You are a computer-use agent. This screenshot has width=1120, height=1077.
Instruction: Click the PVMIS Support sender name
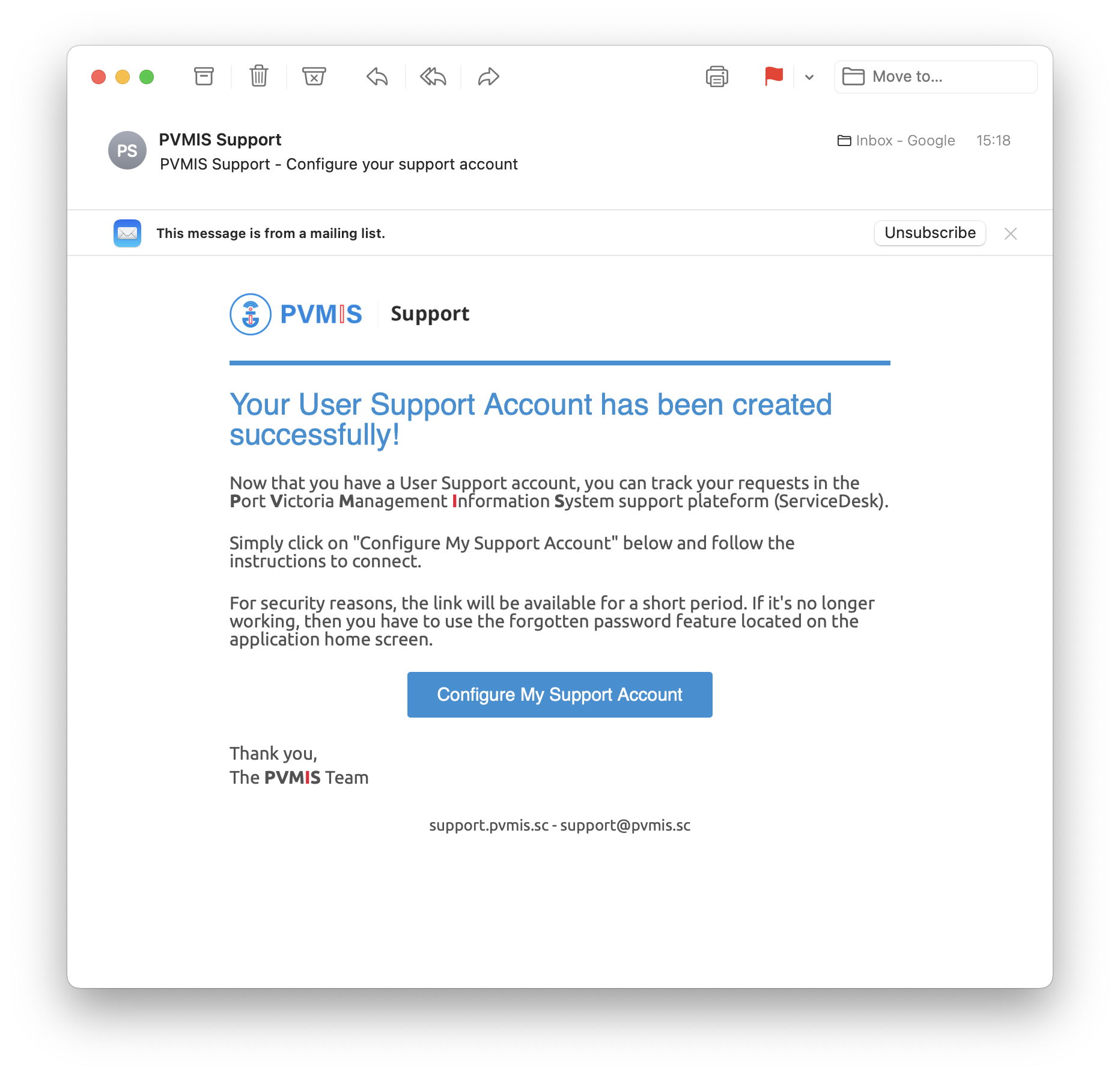[220, 139]
